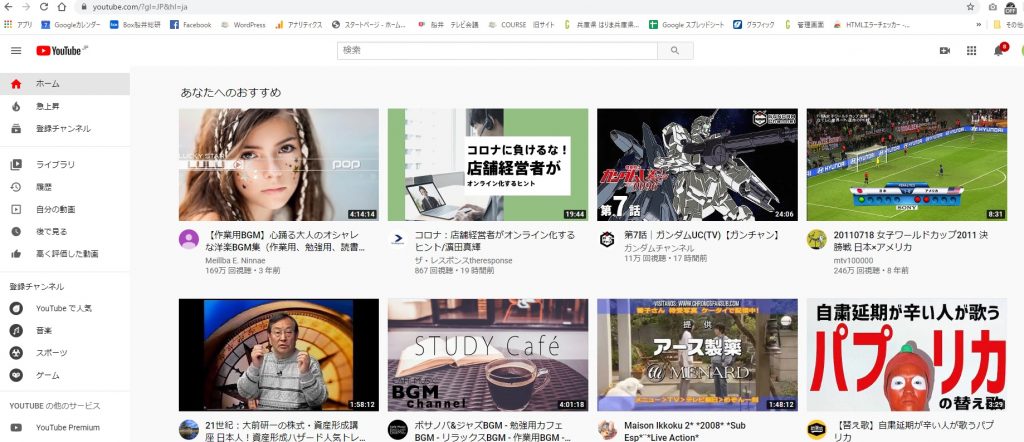1024x442 pixels.
Task: Open 自分の動画 in the sidebar
Action: coord(65,210)
